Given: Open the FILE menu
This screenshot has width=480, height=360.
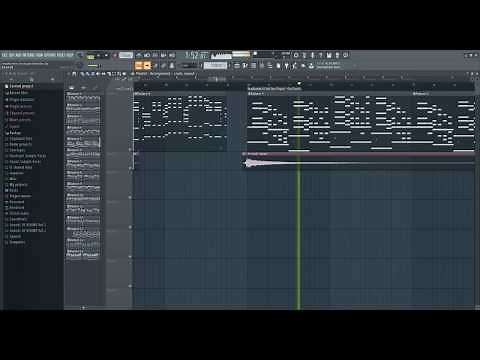Looking at the screenshot, I should [4, 55].
